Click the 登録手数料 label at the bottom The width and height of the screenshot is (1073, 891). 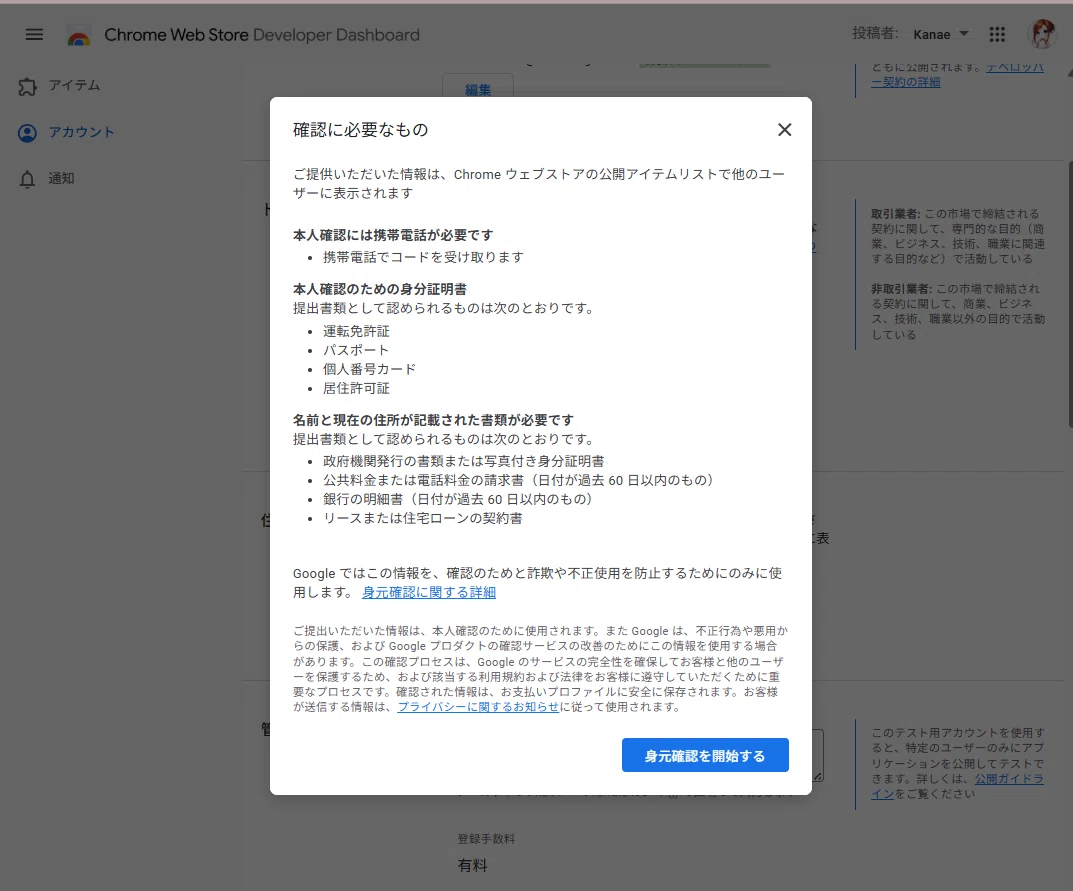pos(486,839)
